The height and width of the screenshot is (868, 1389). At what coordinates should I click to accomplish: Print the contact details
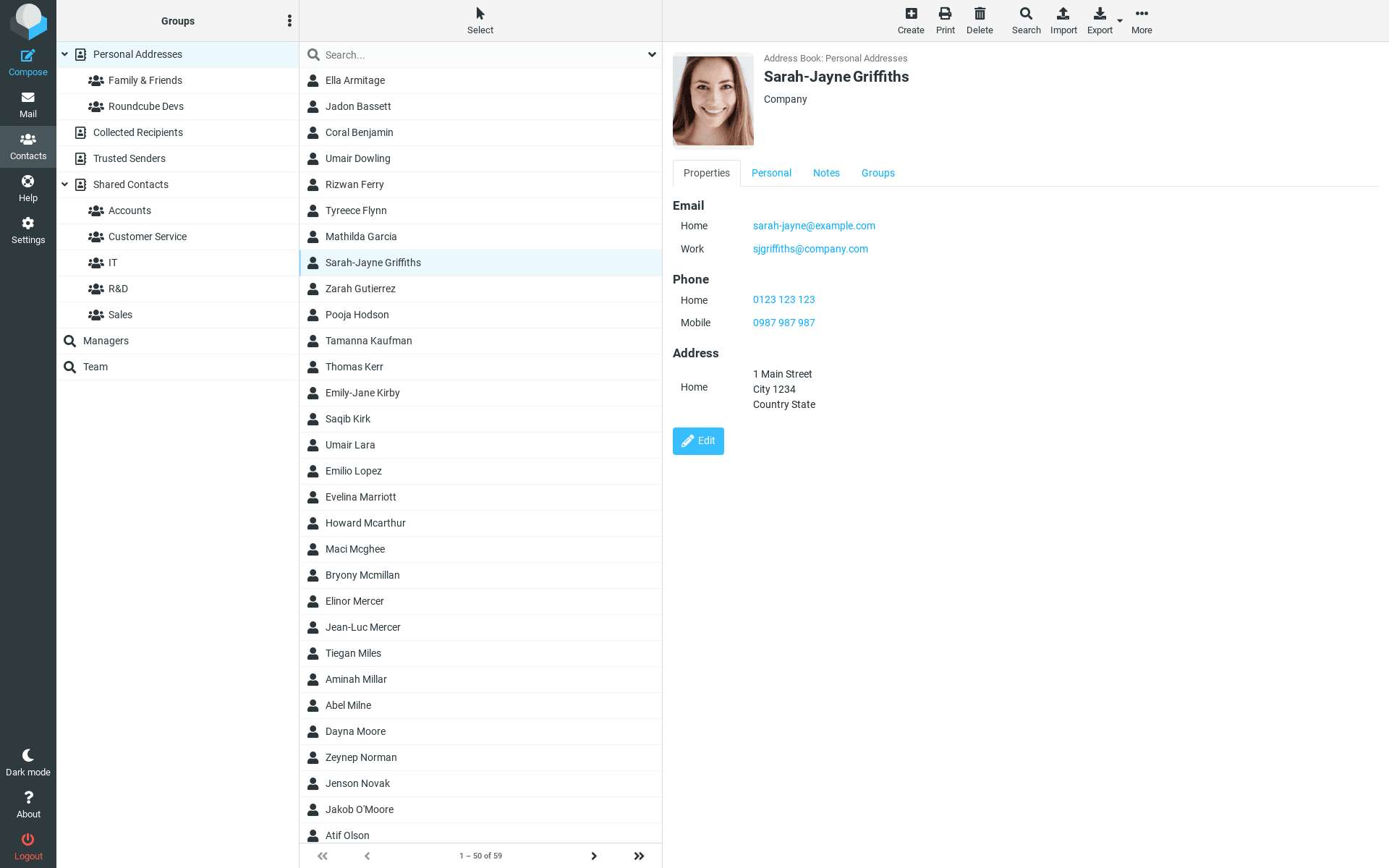click(x=945, y=19)
